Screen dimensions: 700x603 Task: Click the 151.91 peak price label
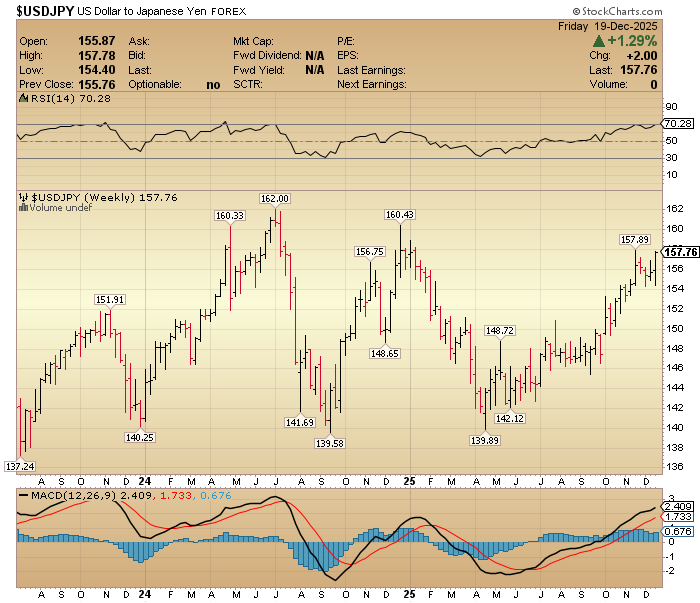click(110, 299)
